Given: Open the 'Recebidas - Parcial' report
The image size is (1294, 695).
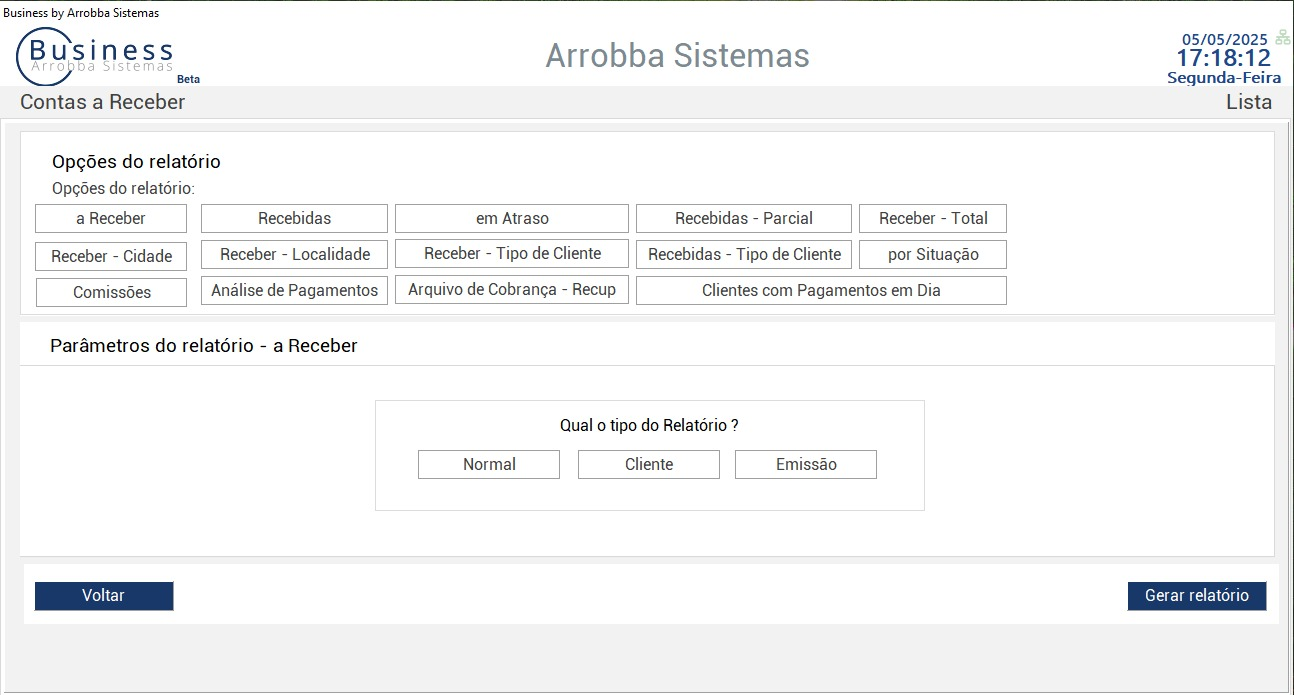Looking at the screenshot, I should 744,219.
